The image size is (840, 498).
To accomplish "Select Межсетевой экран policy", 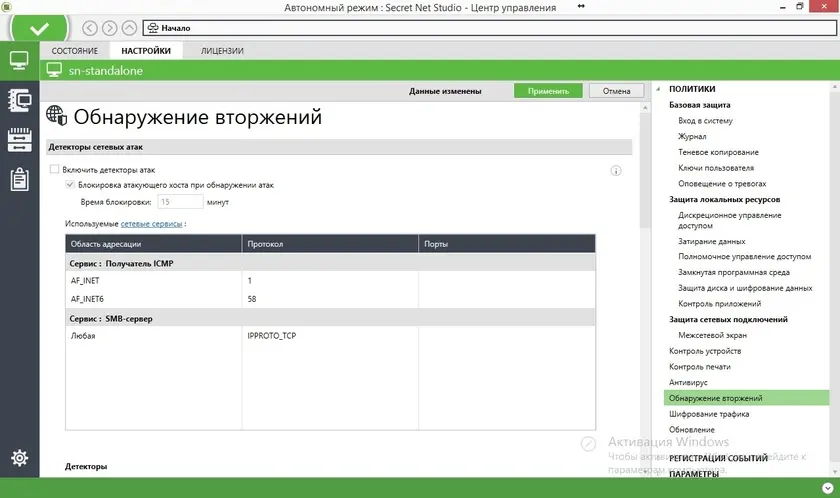I will (712, 335).
